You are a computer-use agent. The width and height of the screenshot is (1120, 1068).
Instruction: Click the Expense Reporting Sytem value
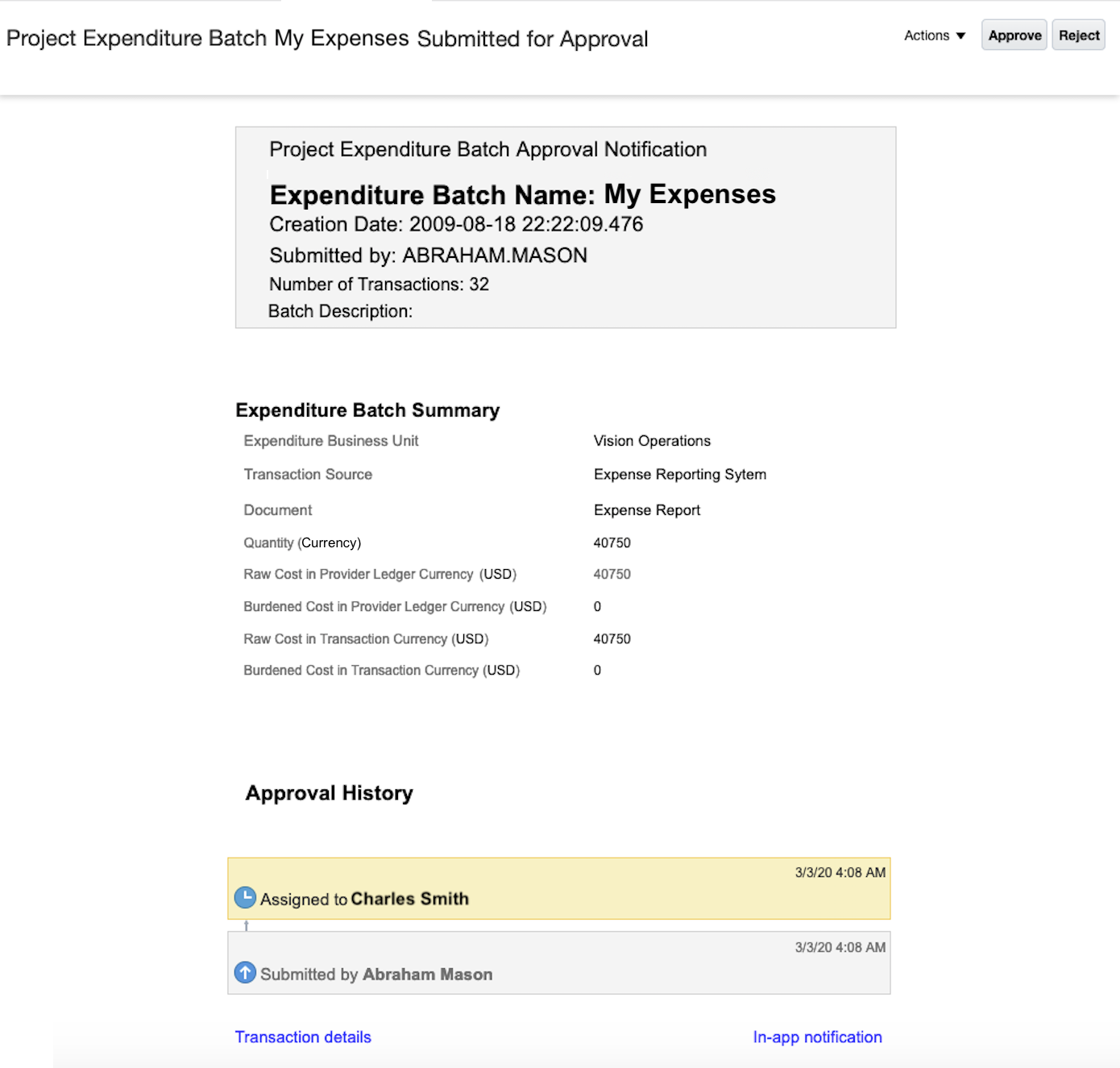pyautogui.click(x=680, y=475)
